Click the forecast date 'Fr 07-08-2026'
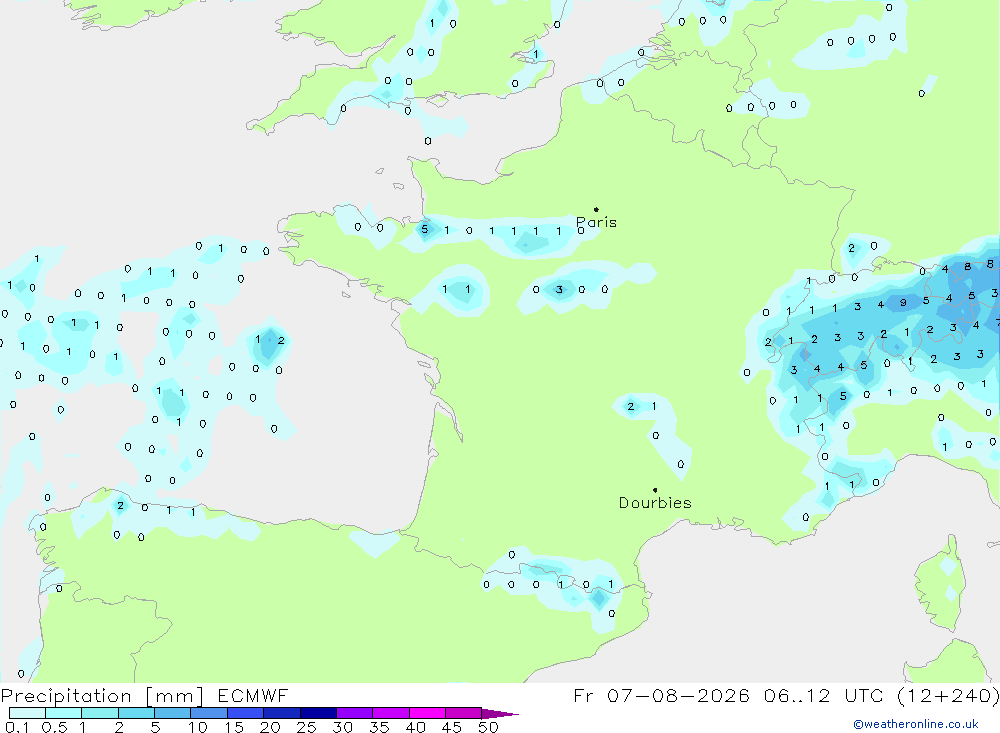Screen dimensions: 1000x733 click(x=661, y=695)
